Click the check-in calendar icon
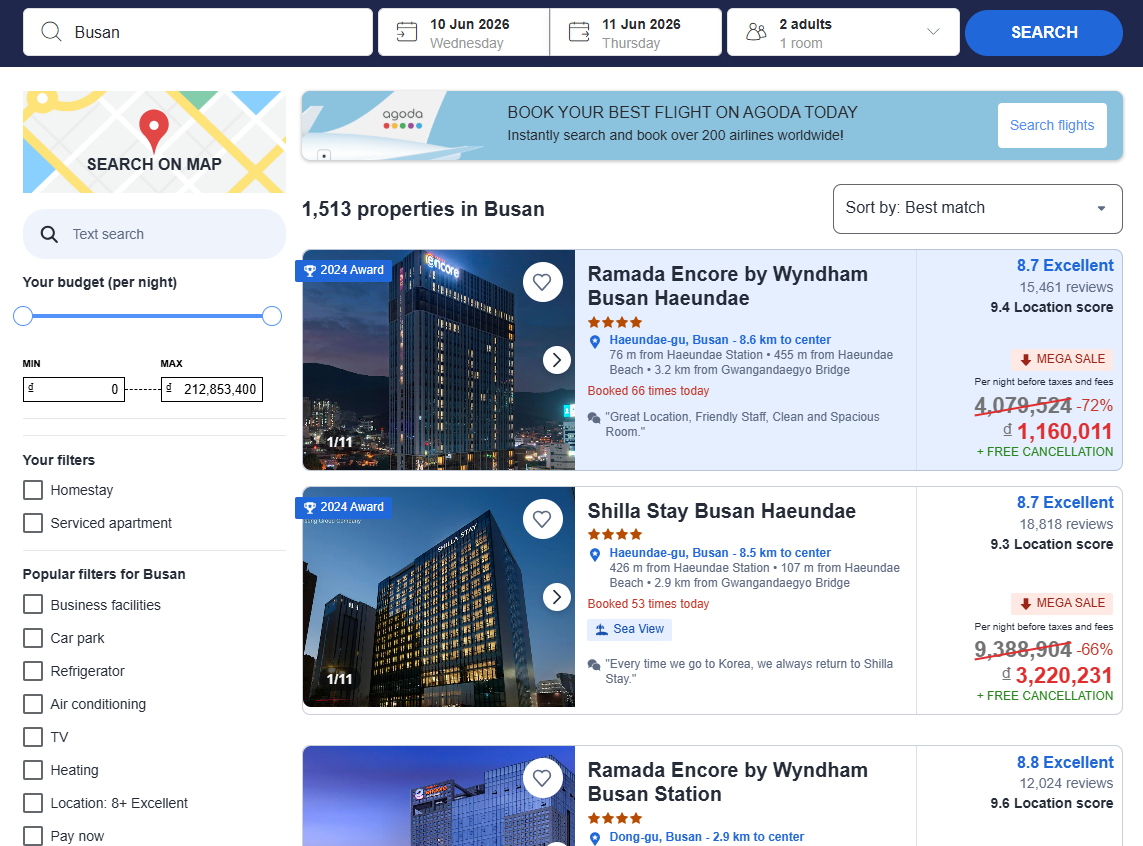Image resolution: width=1143 pixels, height=846 pixels. 407,32
